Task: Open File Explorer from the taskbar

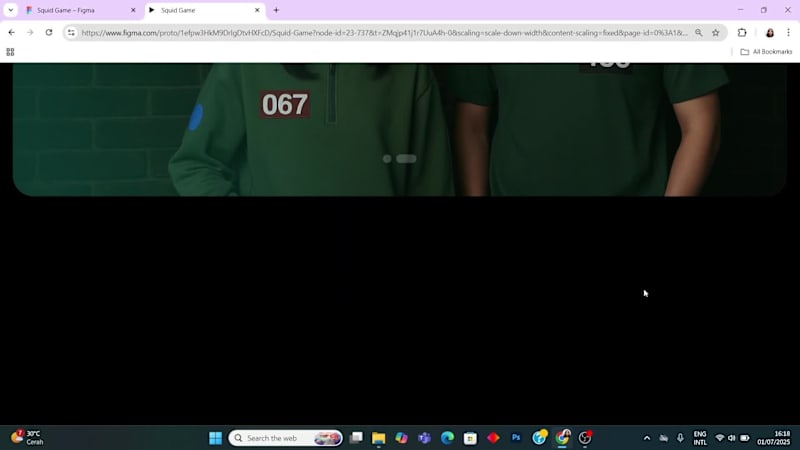Action: [x=379, y=438]
